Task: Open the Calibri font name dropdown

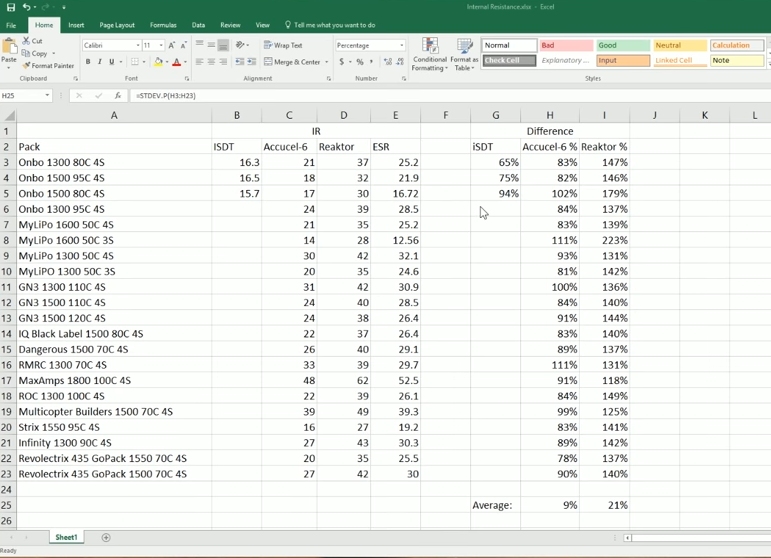Action: click(138, 45)
